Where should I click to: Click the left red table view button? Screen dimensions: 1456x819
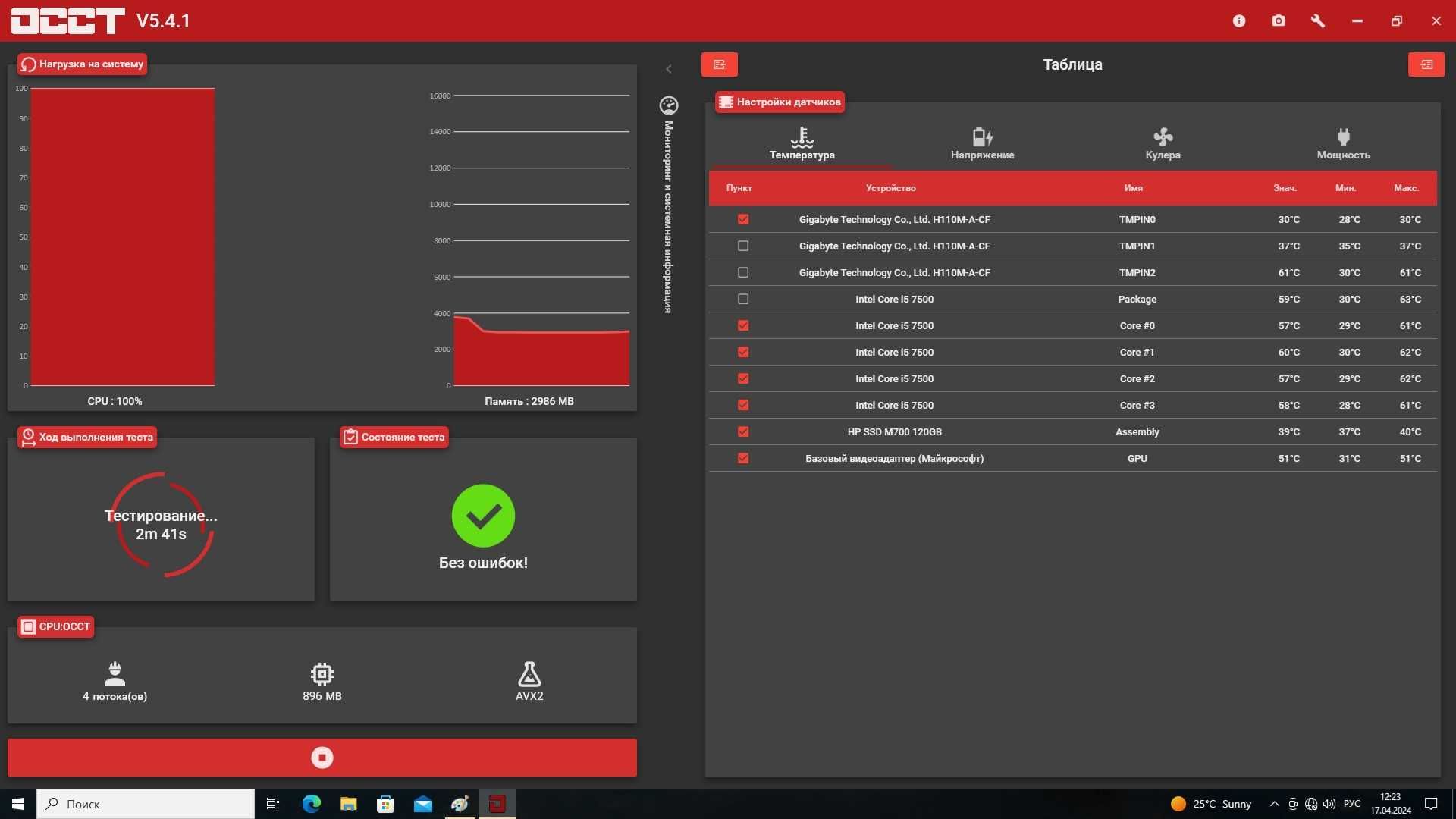[720, 64]
